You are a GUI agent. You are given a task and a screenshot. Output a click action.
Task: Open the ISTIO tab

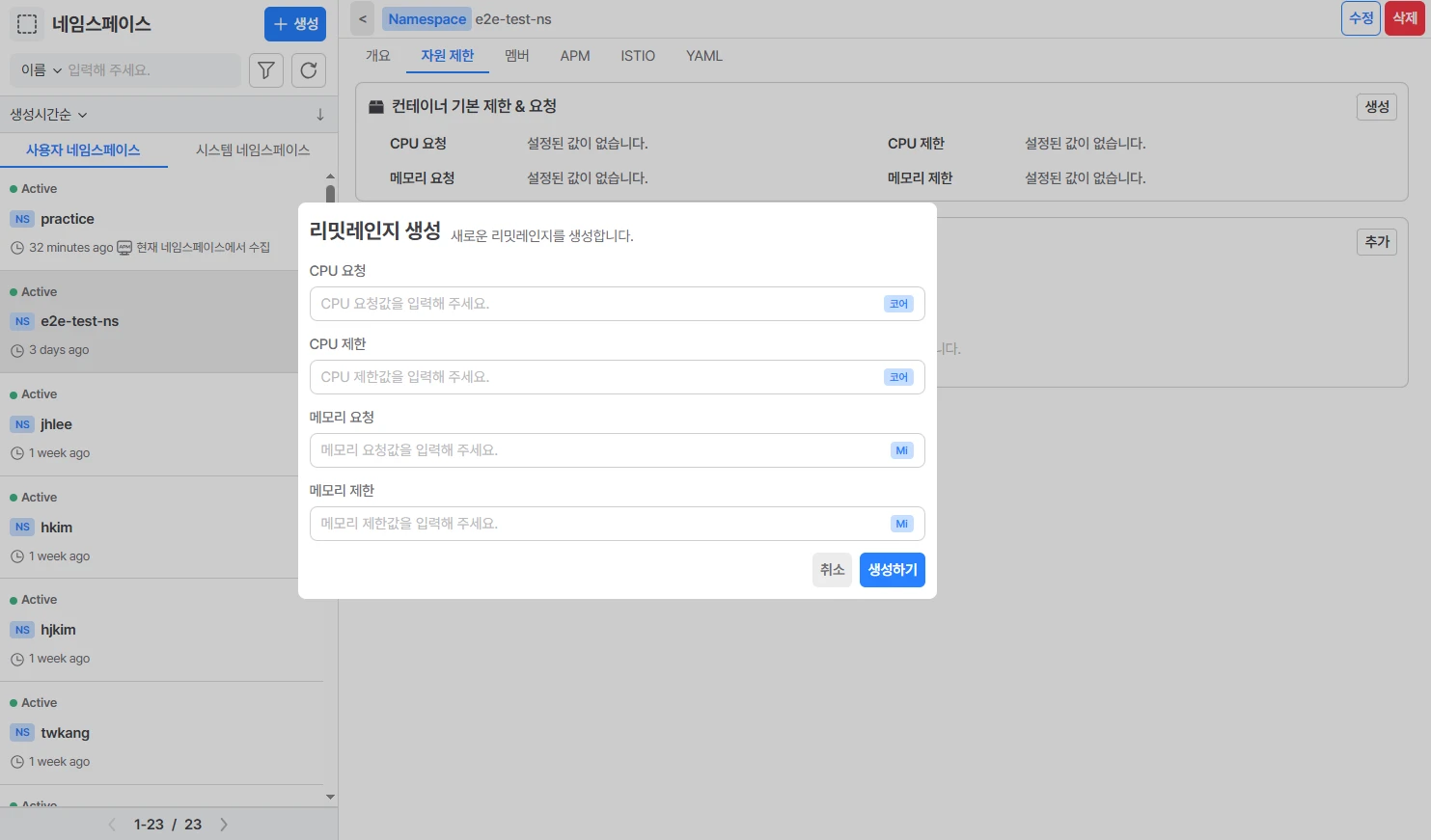638,56
